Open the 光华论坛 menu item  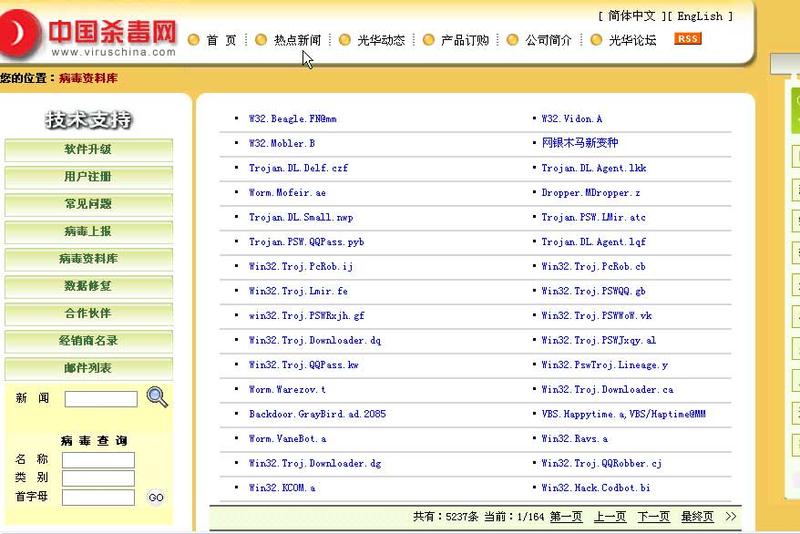(633, 40)
